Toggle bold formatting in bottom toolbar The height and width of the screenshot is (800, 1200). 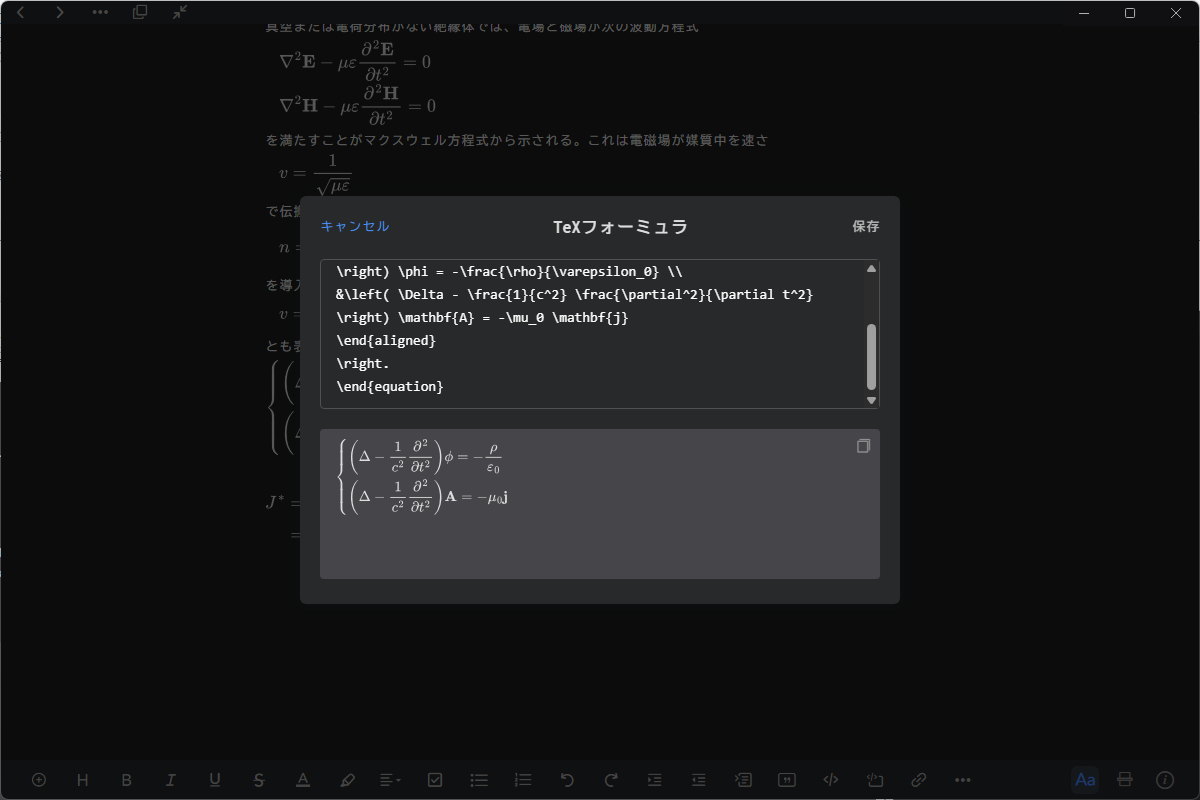coord(126,780)
